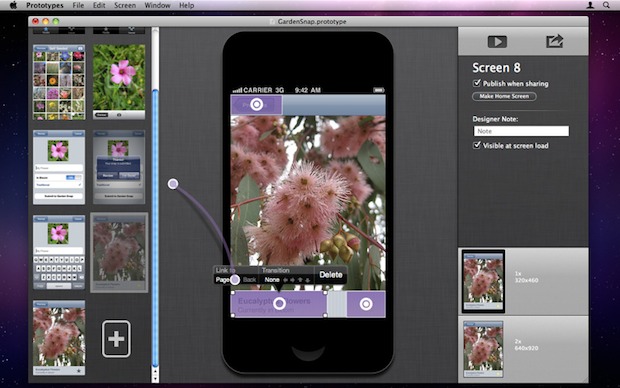
Task: Toggle Publish when sharing checkbox
Action: pyautogui.click(x=477, y=83)
